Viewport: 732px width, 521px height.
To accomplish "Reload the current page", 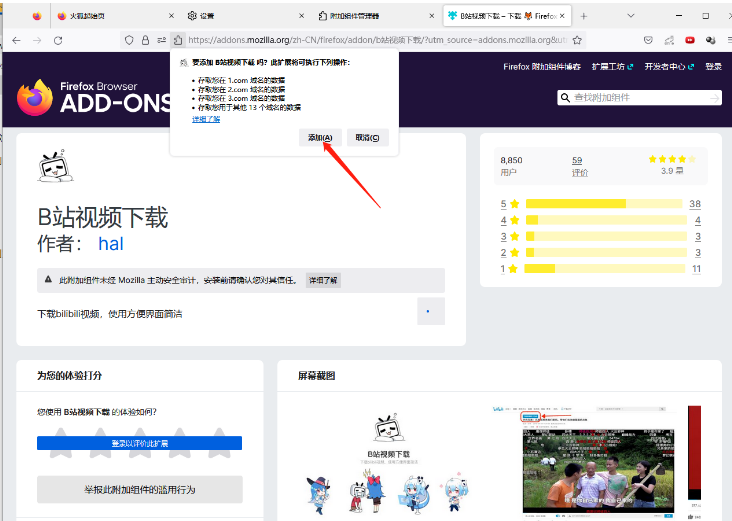I will point(58,41).
